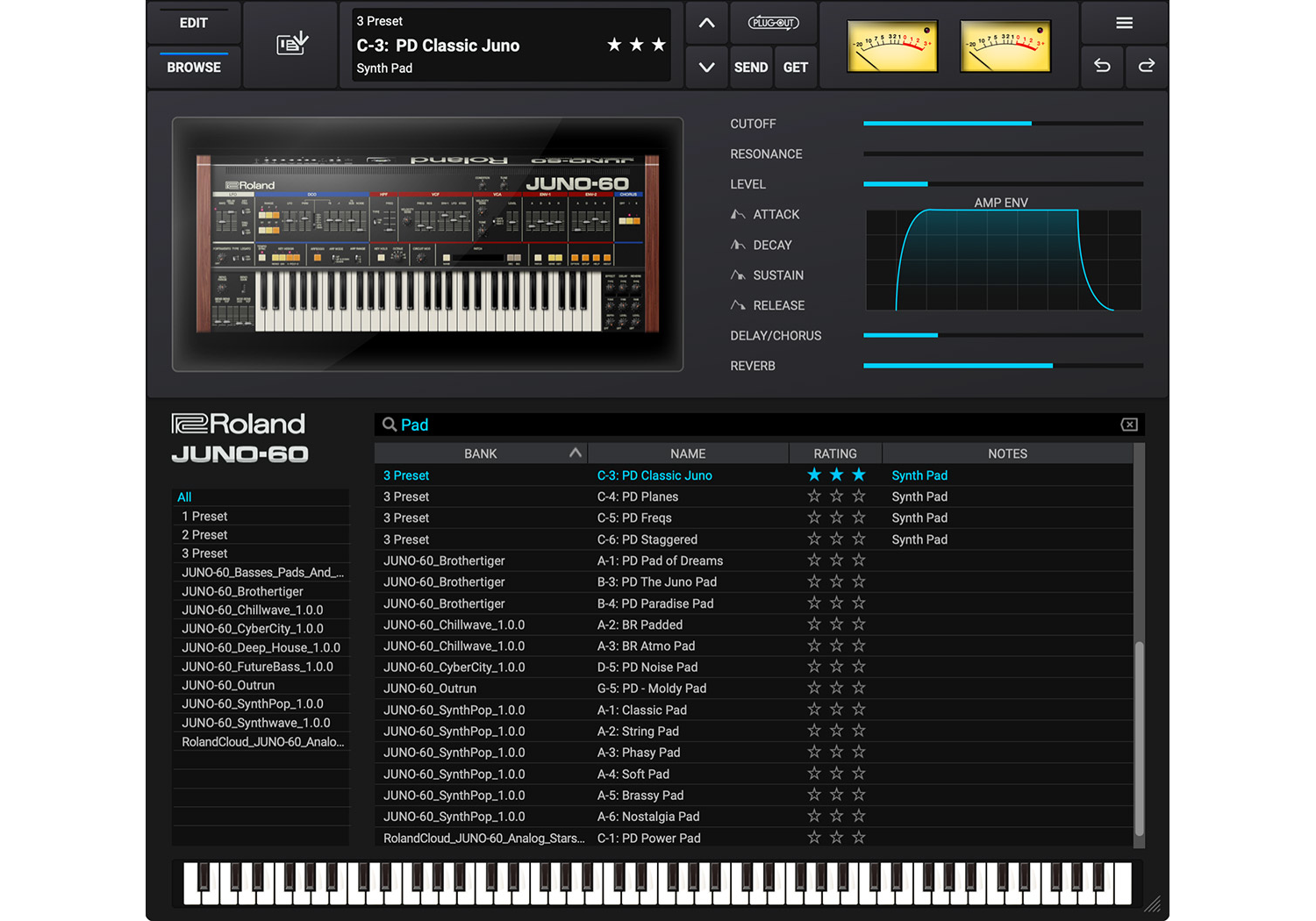Click the third star in the preset header
1316x921 pixels.
point(659,45)
